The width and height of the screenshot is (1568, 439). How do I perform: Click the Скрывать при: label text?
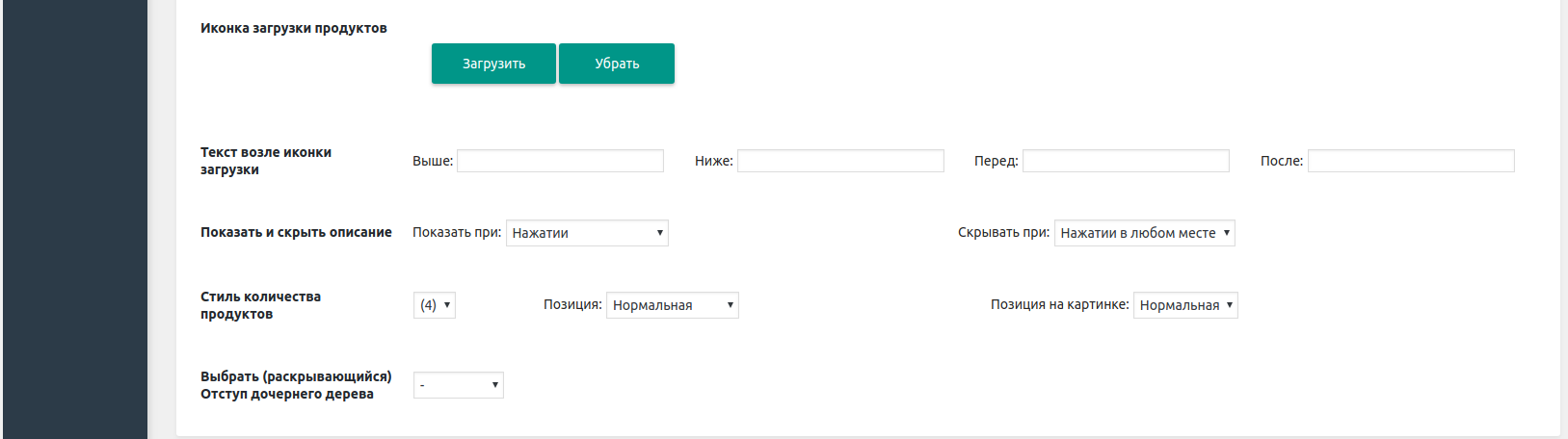[x=1003, y=232]
